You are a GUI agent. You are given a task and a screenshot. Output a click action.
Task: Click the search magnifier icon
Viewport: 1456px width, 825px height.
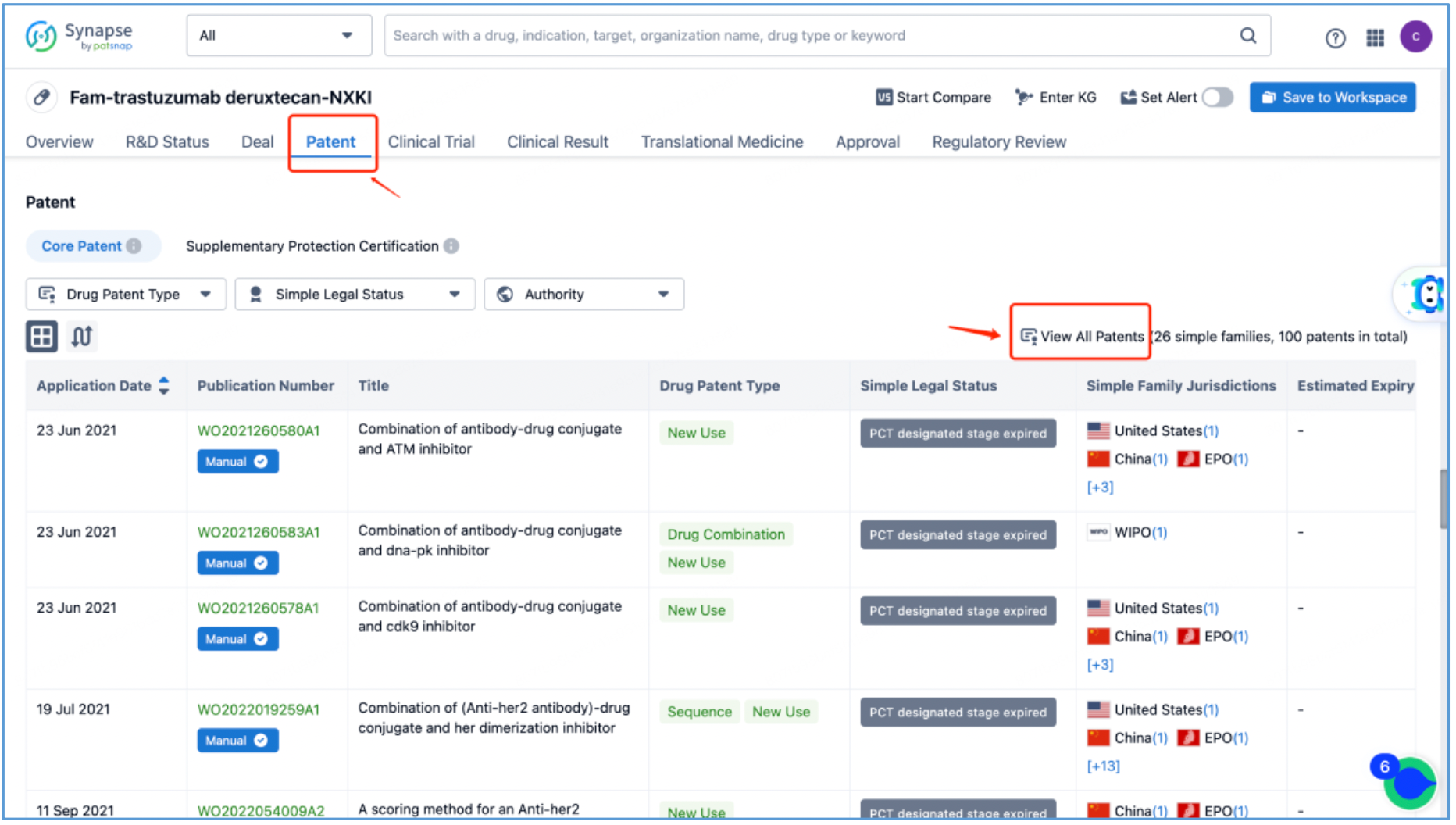[x=1247, y=36]
